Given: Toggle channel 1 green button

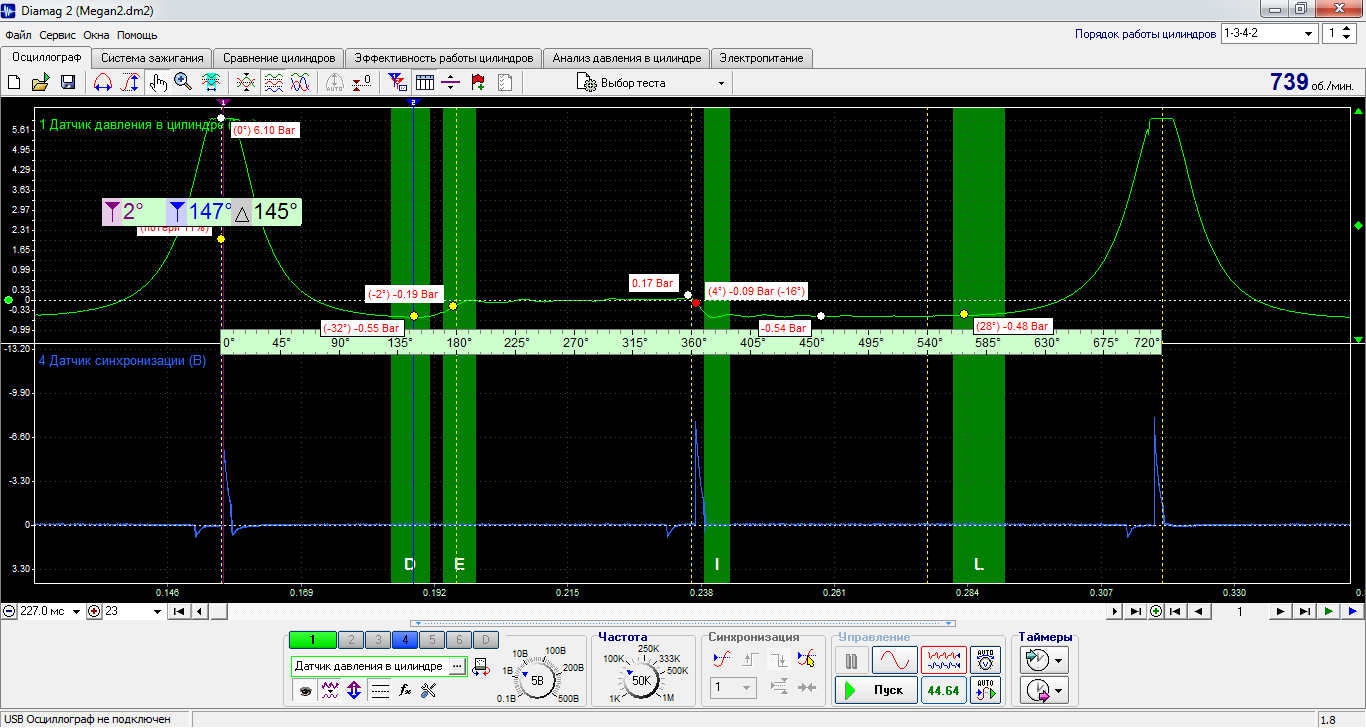Looking at the screenshot, I should [x=312, y=640].
